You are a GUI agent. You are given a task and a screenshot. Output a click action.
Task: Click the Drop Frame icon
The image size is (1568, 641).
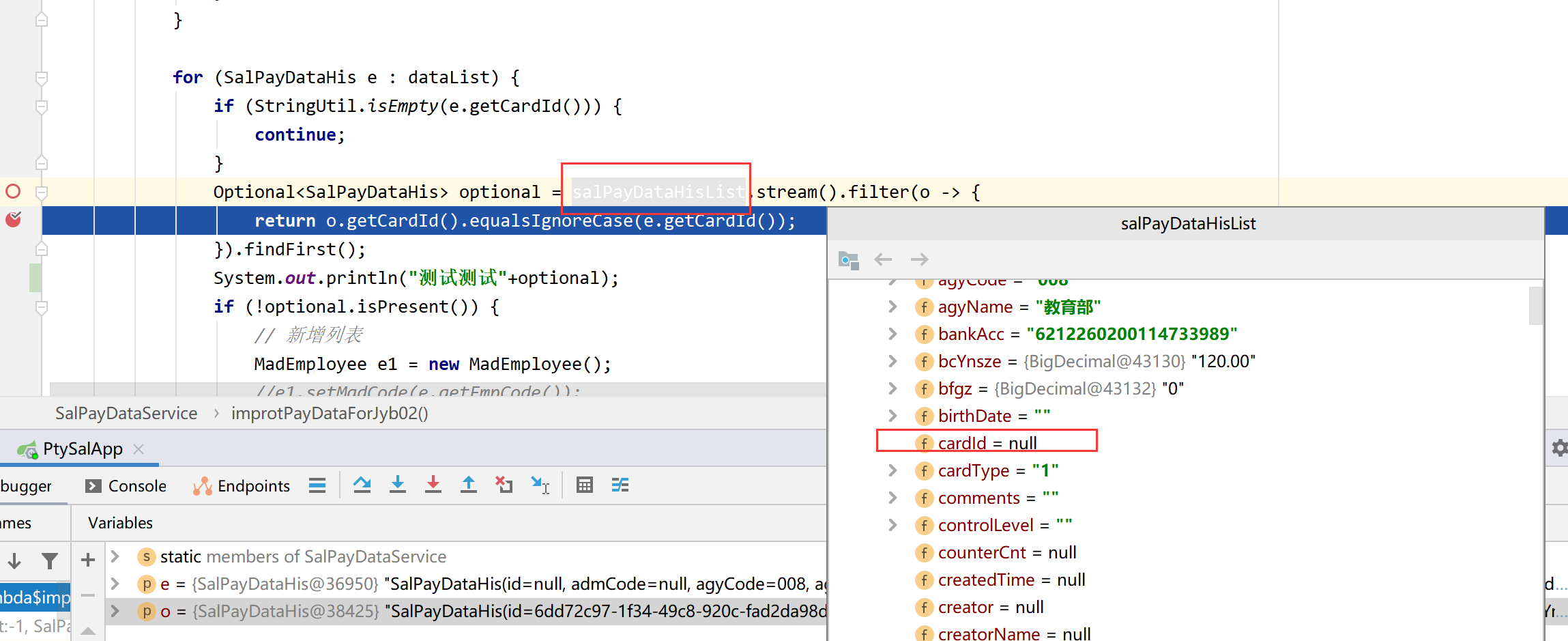pos(504,485)
